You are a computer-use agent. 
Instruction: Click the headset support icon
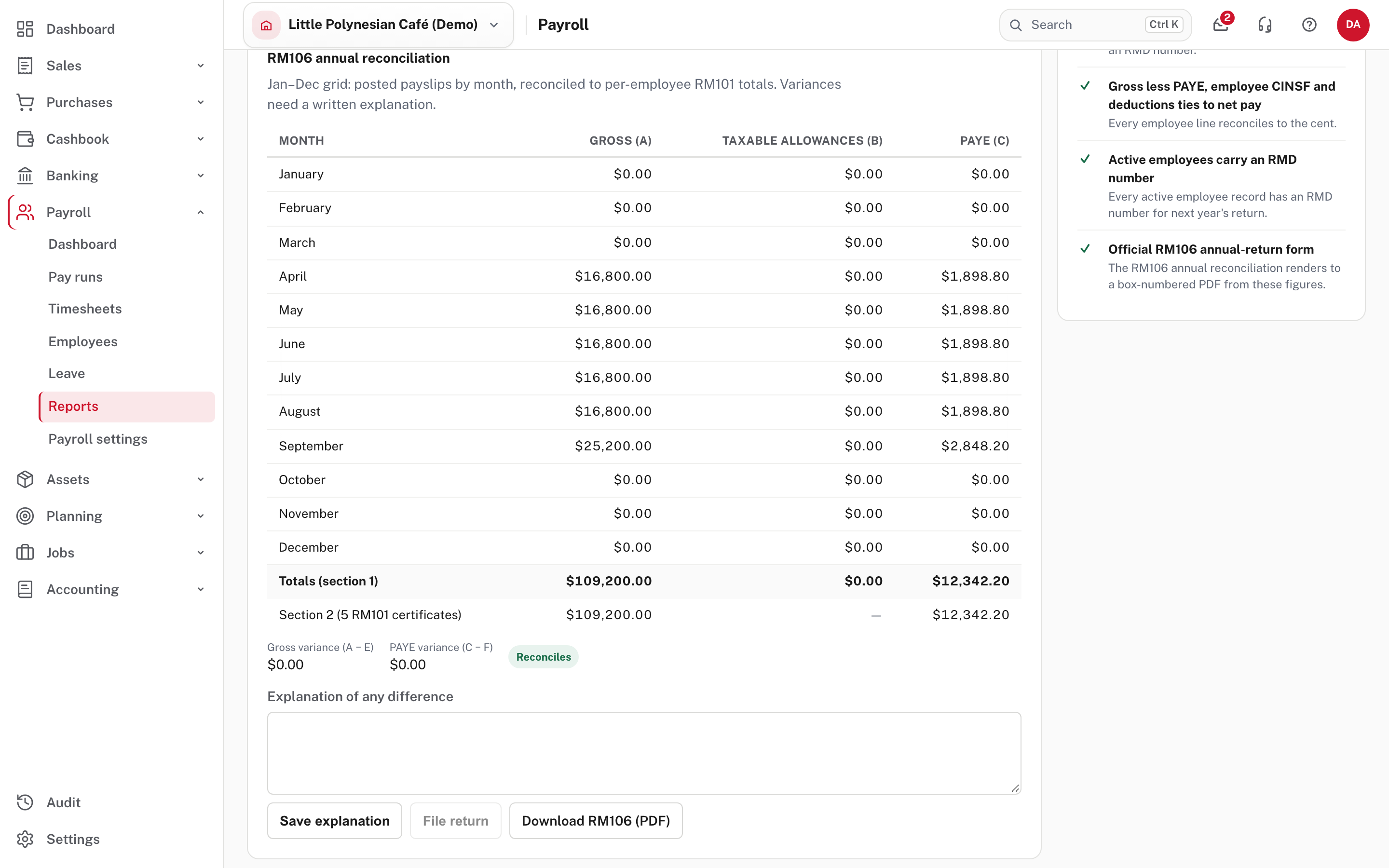1265,25
